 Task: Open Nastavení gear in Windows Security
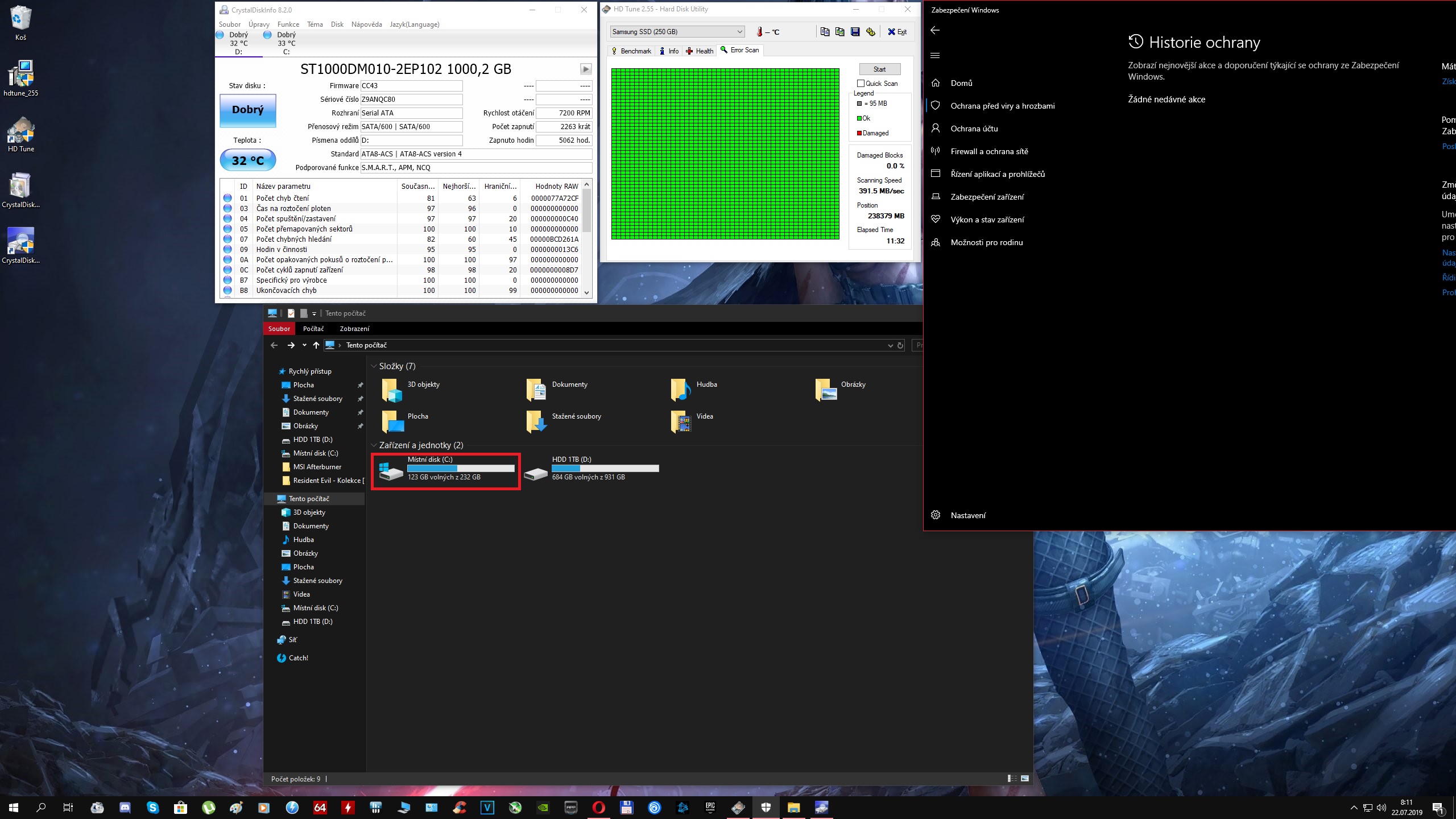pyautogui.click(x=936, y=515)
